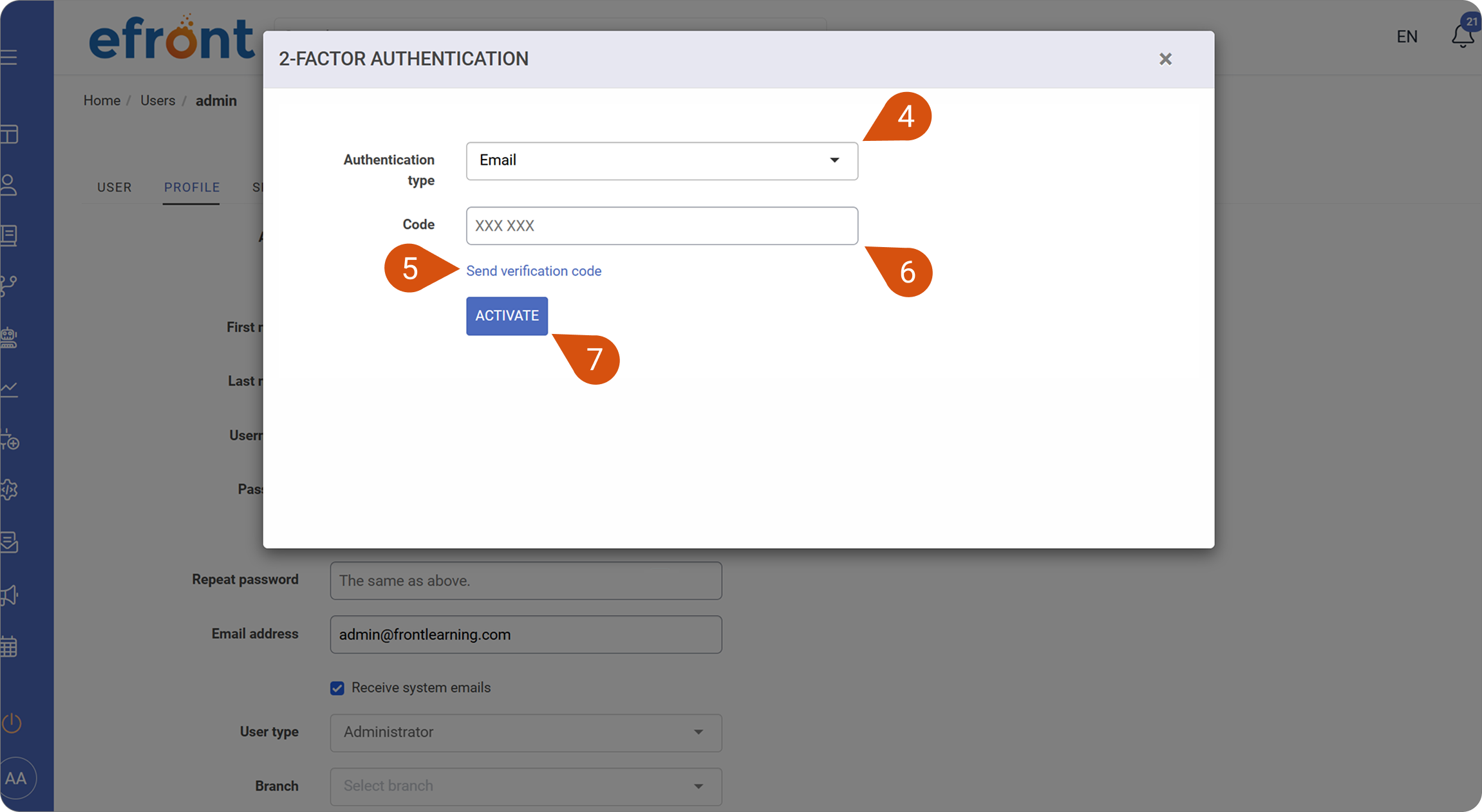Open the reports chart icon in sidebar
This screenshot has height=812, width=1482.
pos(9,389)
